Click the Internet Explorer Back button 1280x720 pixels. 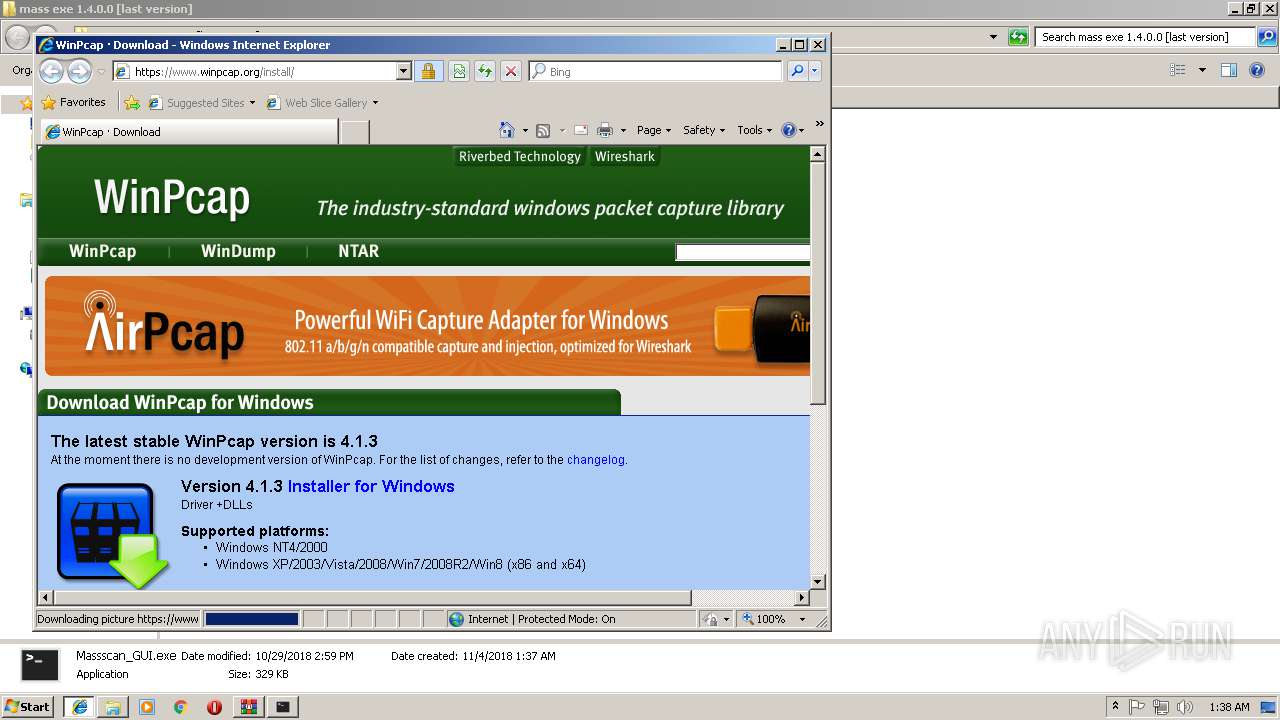click(x=51, y=71)
